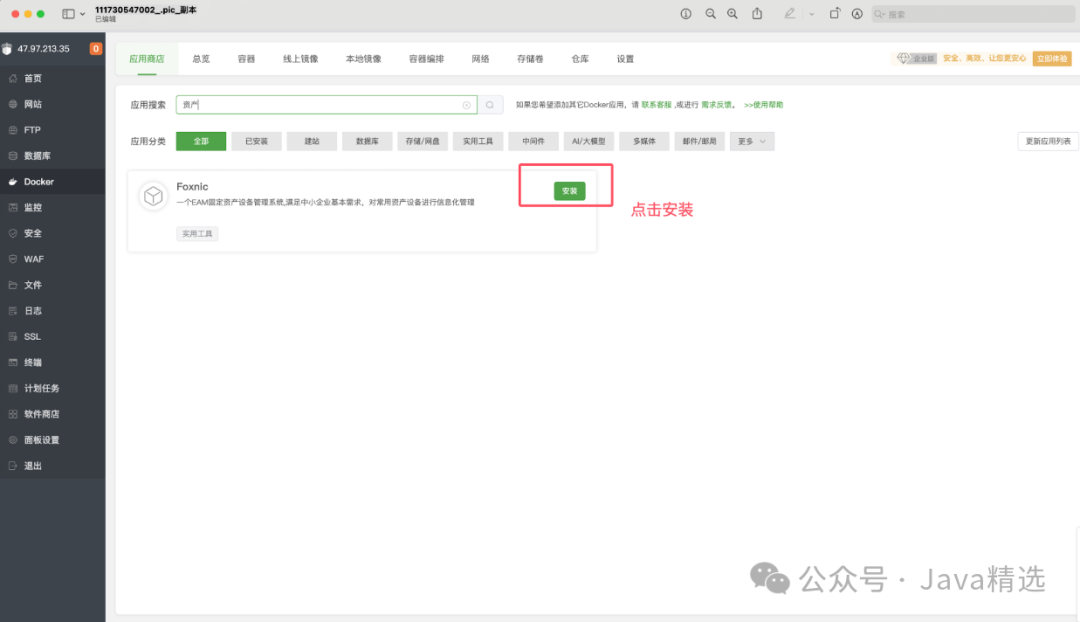Select the 全部 category filter

(x=201, y=141)
